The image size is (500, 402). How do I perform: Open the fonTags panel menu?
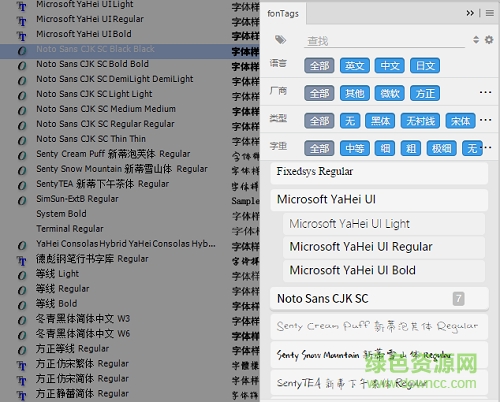(490, 13)
